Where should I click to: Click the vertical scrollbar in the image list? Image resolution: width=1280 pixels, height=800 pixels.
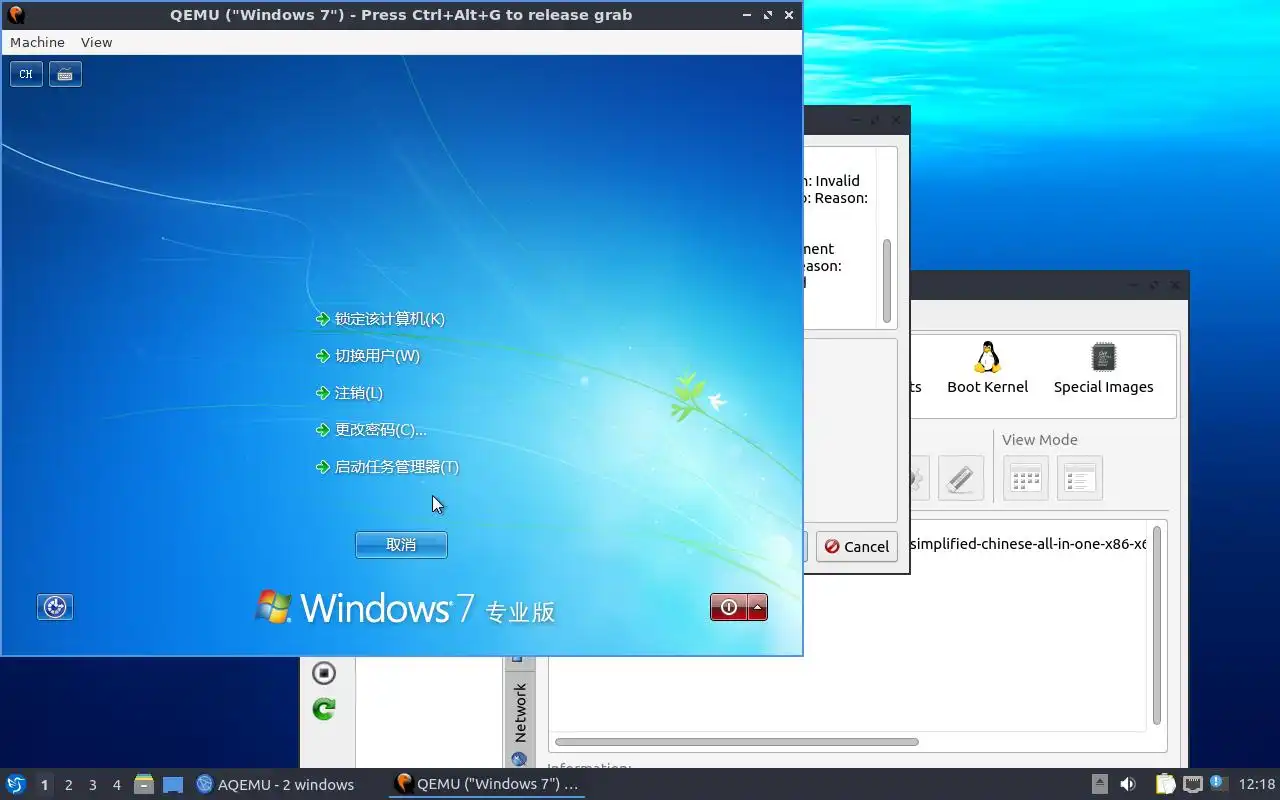click(x=1157, y=625)
